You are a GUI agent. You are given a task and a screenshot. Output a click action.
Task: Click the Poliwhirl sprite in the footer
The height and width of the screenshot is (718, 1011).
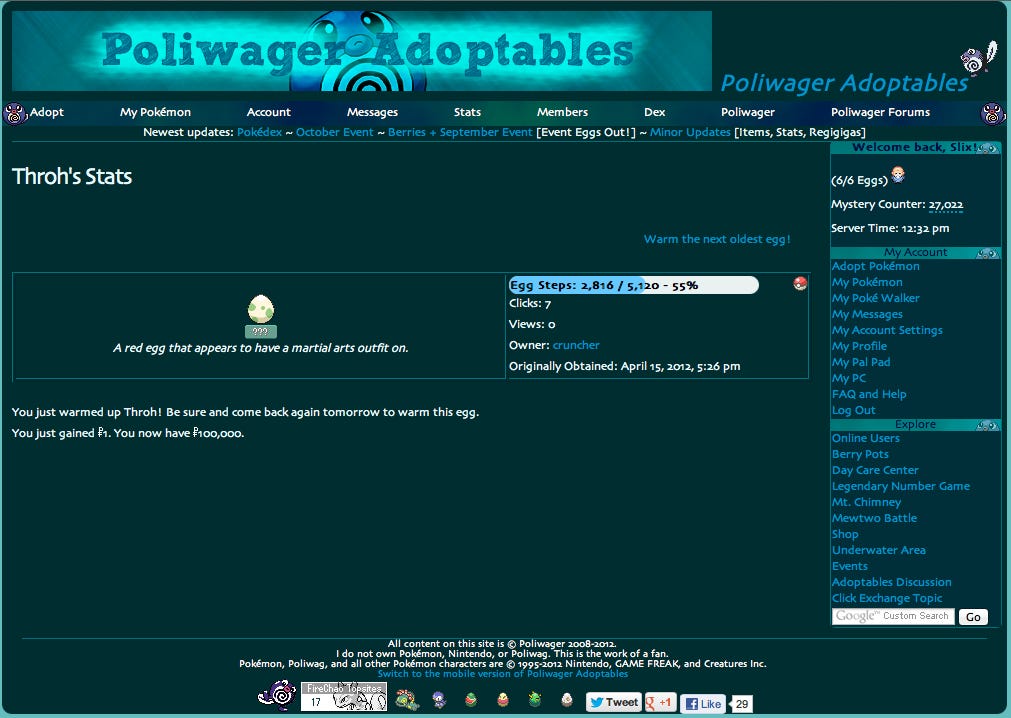pos(278,695)
